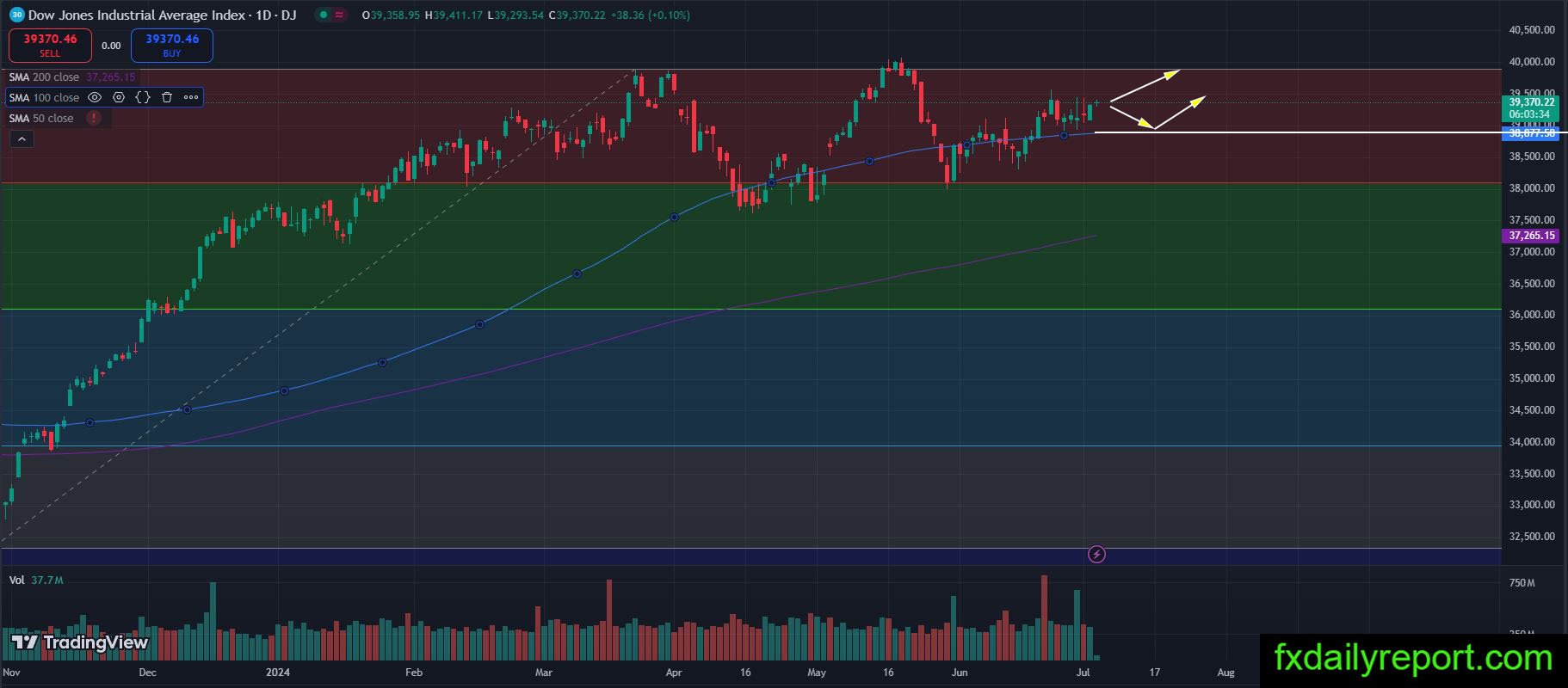Click the red error icon beside SMA 50

(93, 118)
